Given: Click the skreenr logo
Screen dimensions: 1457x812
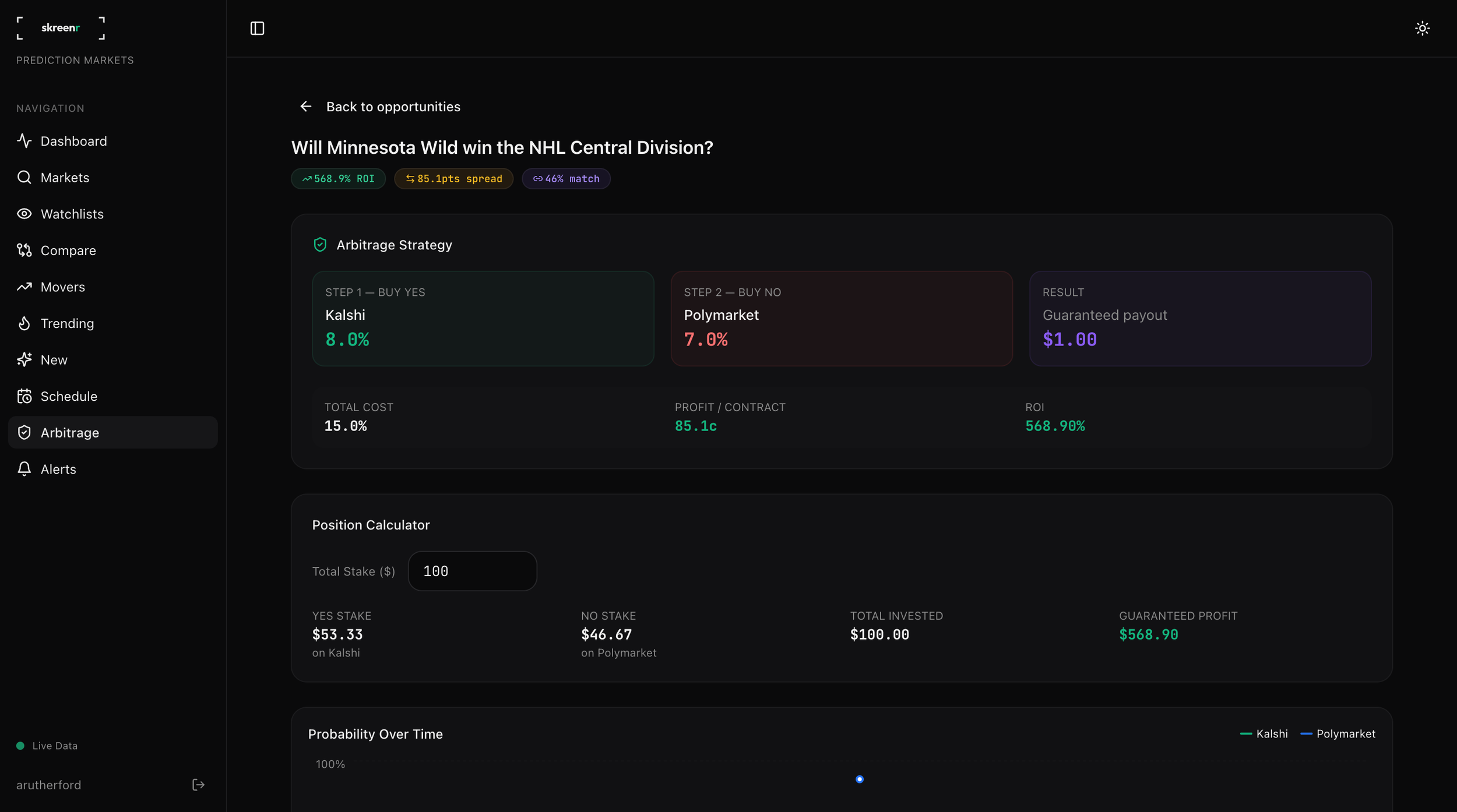Looking at the screenshot, I should click(61, 27).
